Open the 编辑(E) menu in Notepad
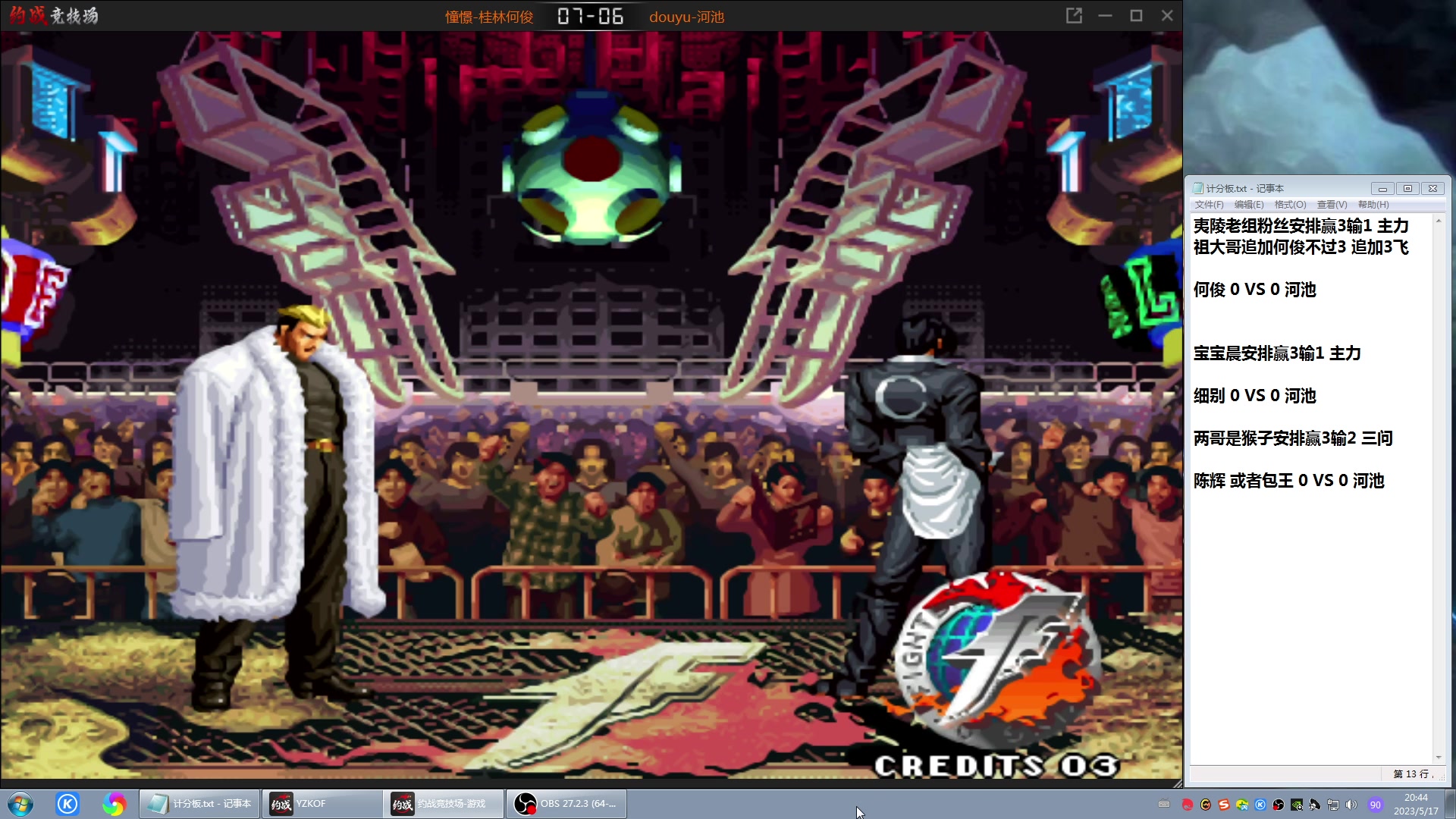This screenshot has height=819, width=1456. tap(1249, 205)
